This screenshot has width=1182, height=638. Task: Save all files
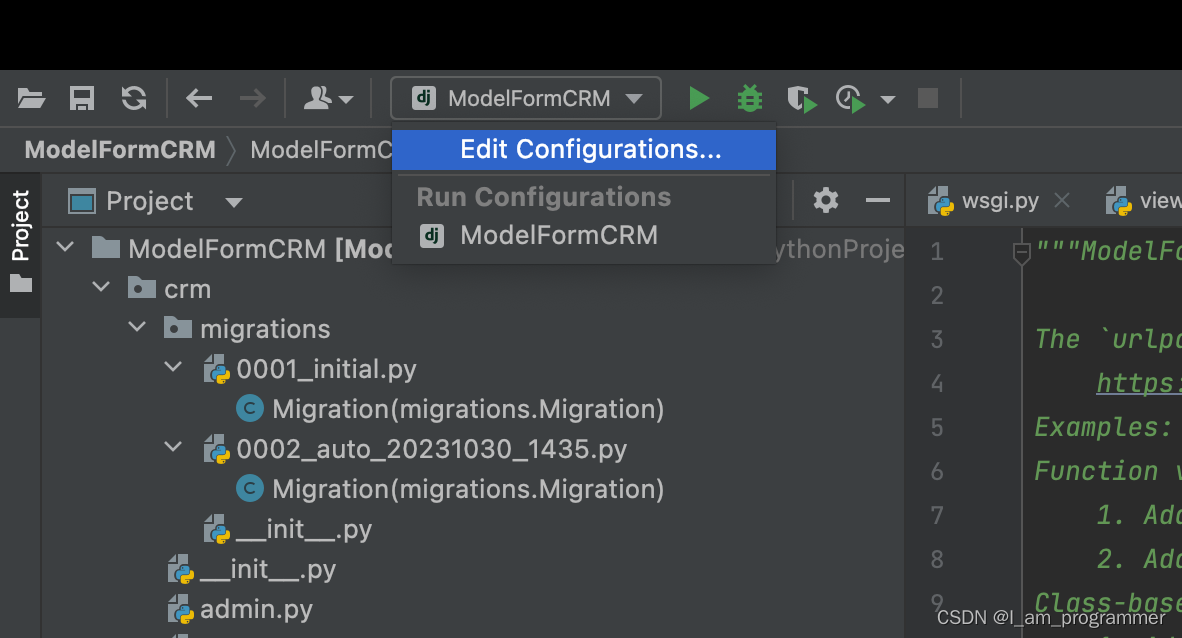(x=81, y=98)
